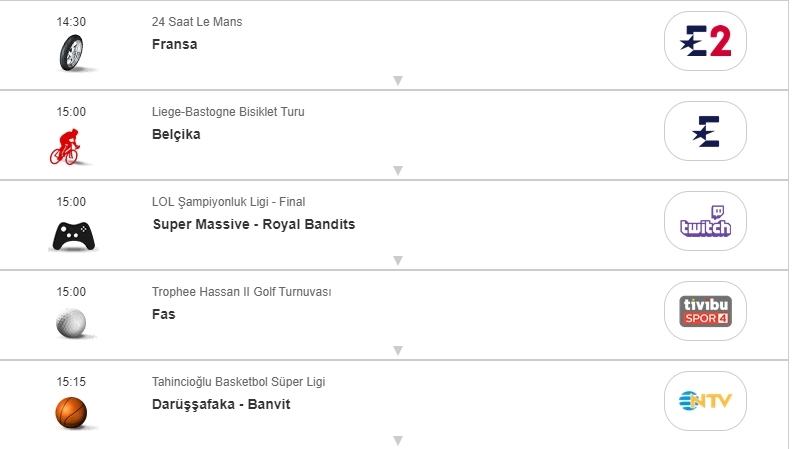
Task: Open the Super Massive - Royal Bandits match
Action: point(253,224)
